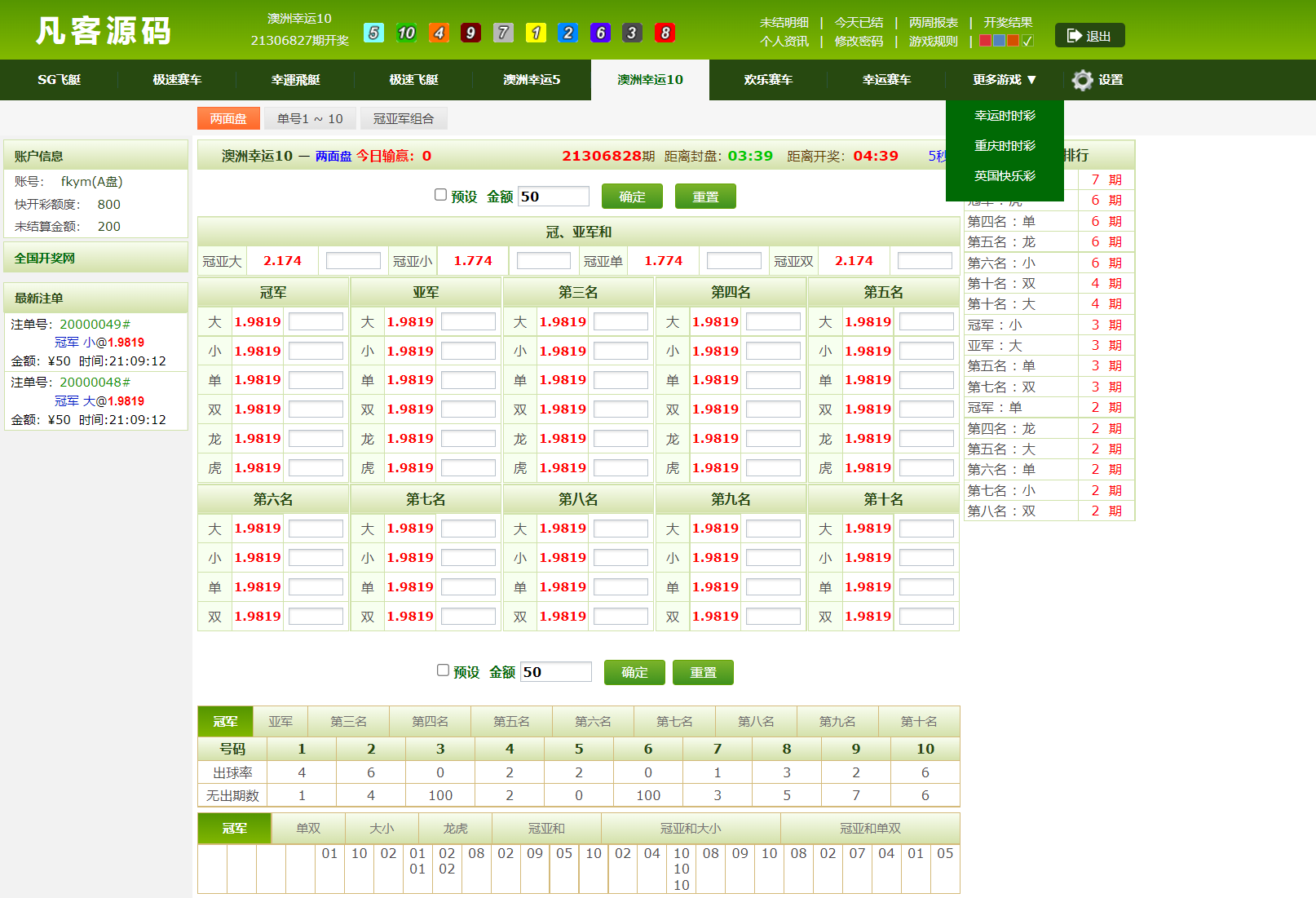Click the 冠亚大 bet amount input field
The height and width of the screenshot is (898, 1316).
tap(353, 261)
